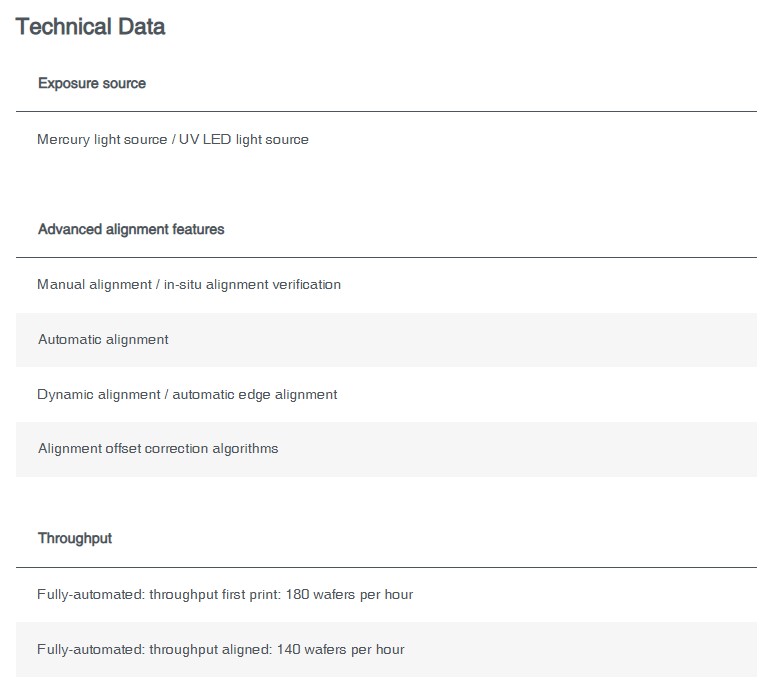The height and width of the screenshot is (688, 778).
Task: Click the automatic edge alignment text
Action: point(255,394)
